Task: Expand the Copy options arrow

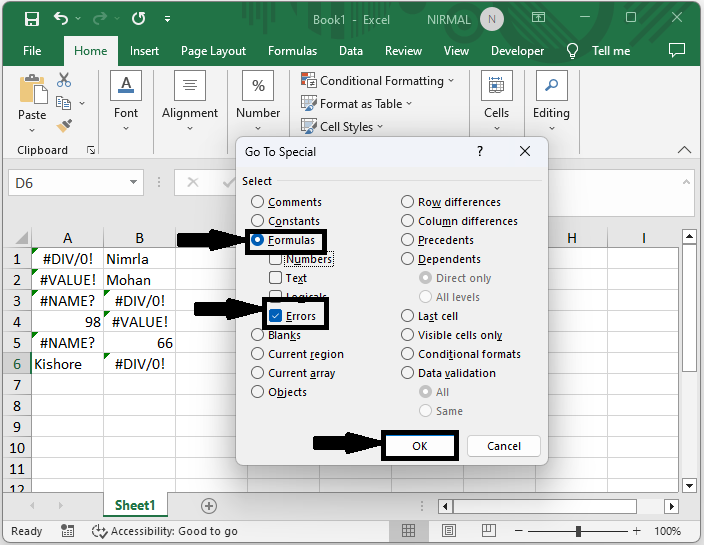Action: 82,103
